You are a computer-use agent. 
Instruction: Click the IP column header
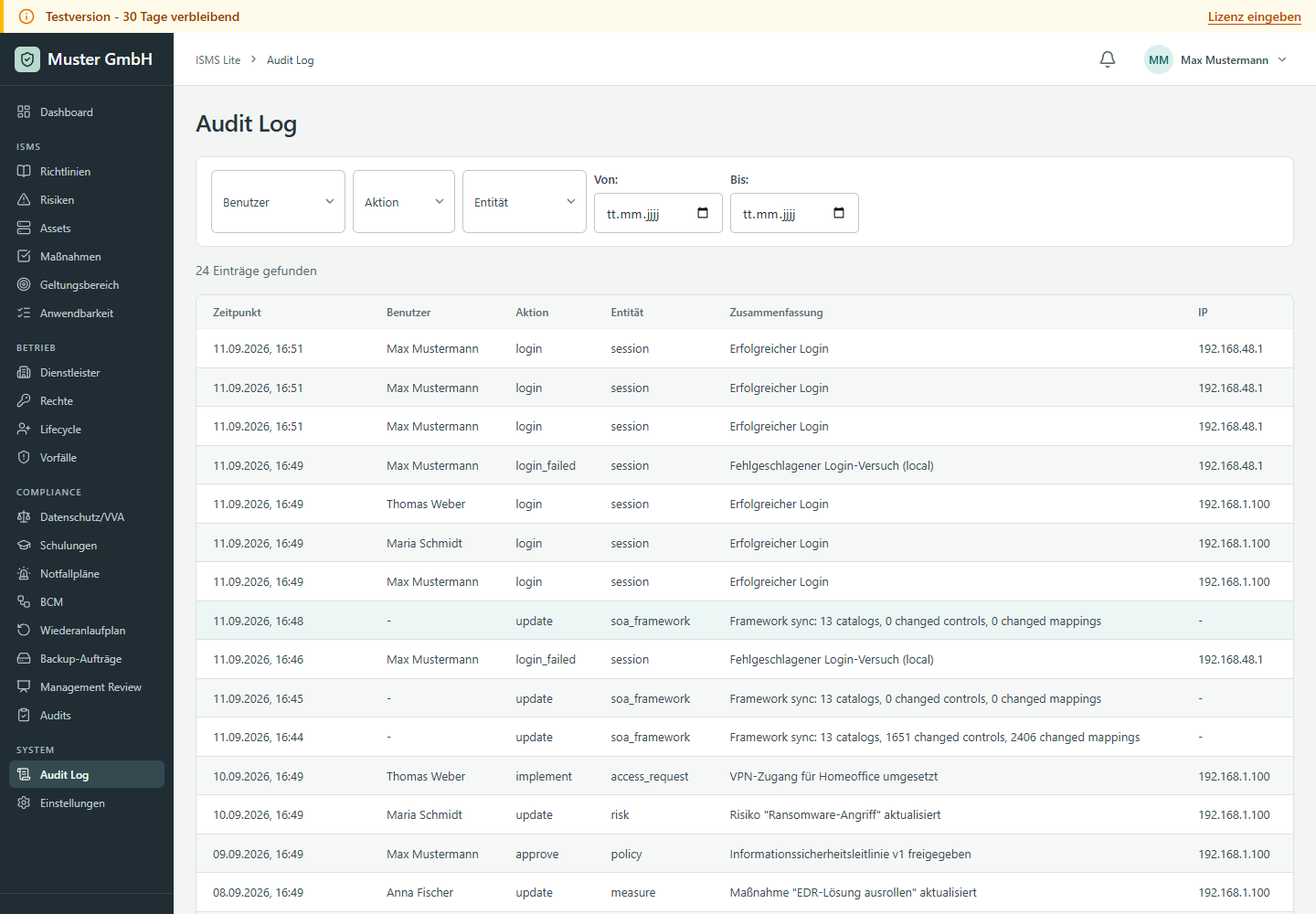[1203, 312]
